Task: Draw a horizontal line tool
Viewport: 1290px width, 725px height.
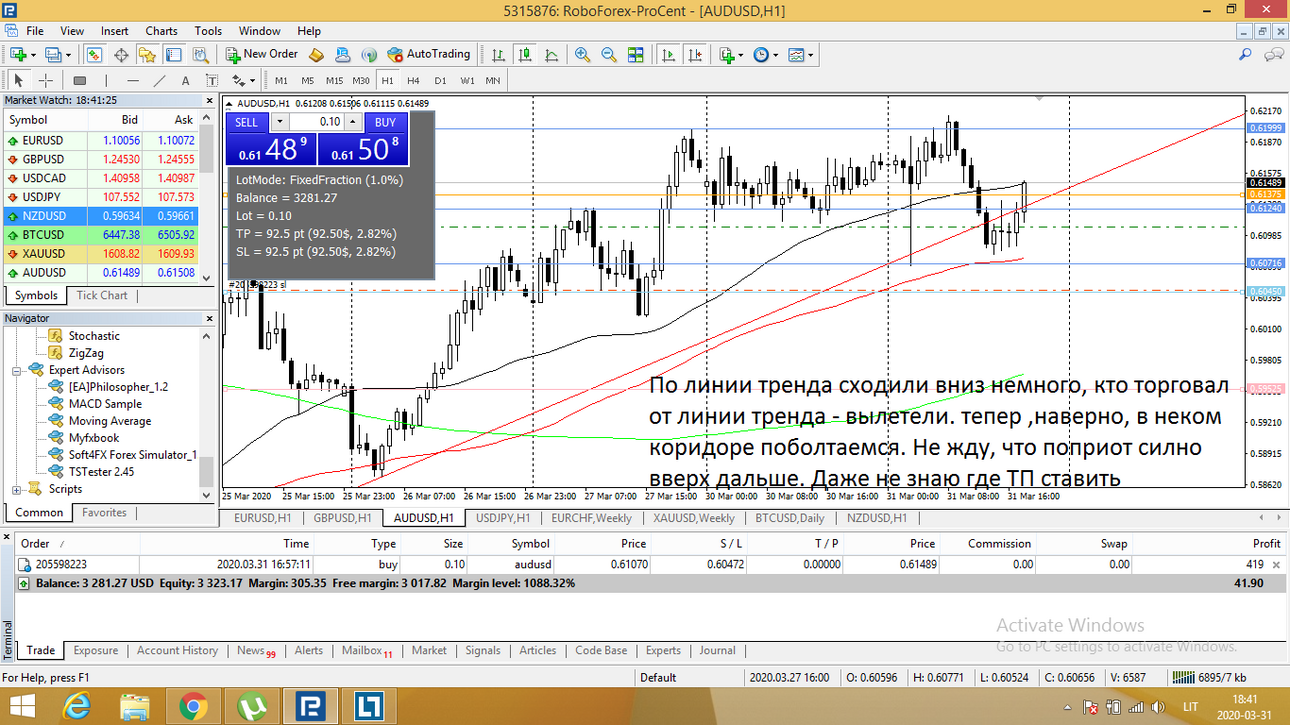Action: [x=132, y=80]
